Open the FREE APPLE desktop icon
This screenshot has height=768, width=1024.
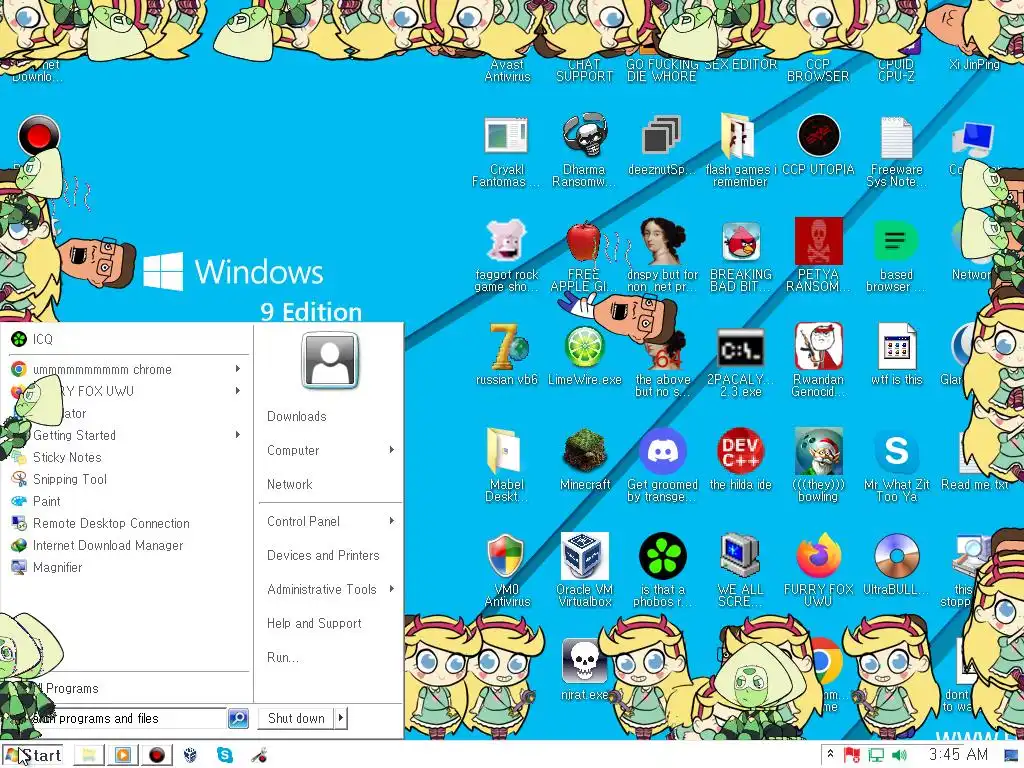pyautogui.click(x=583, y=240)
